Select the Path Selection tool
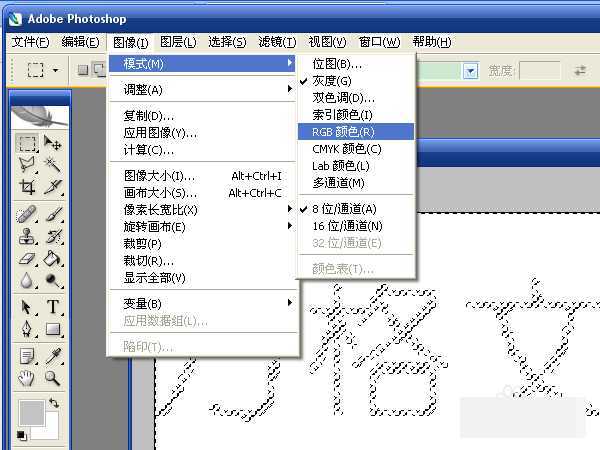This screenshot has height=450, width=600. tap(27, 307)
